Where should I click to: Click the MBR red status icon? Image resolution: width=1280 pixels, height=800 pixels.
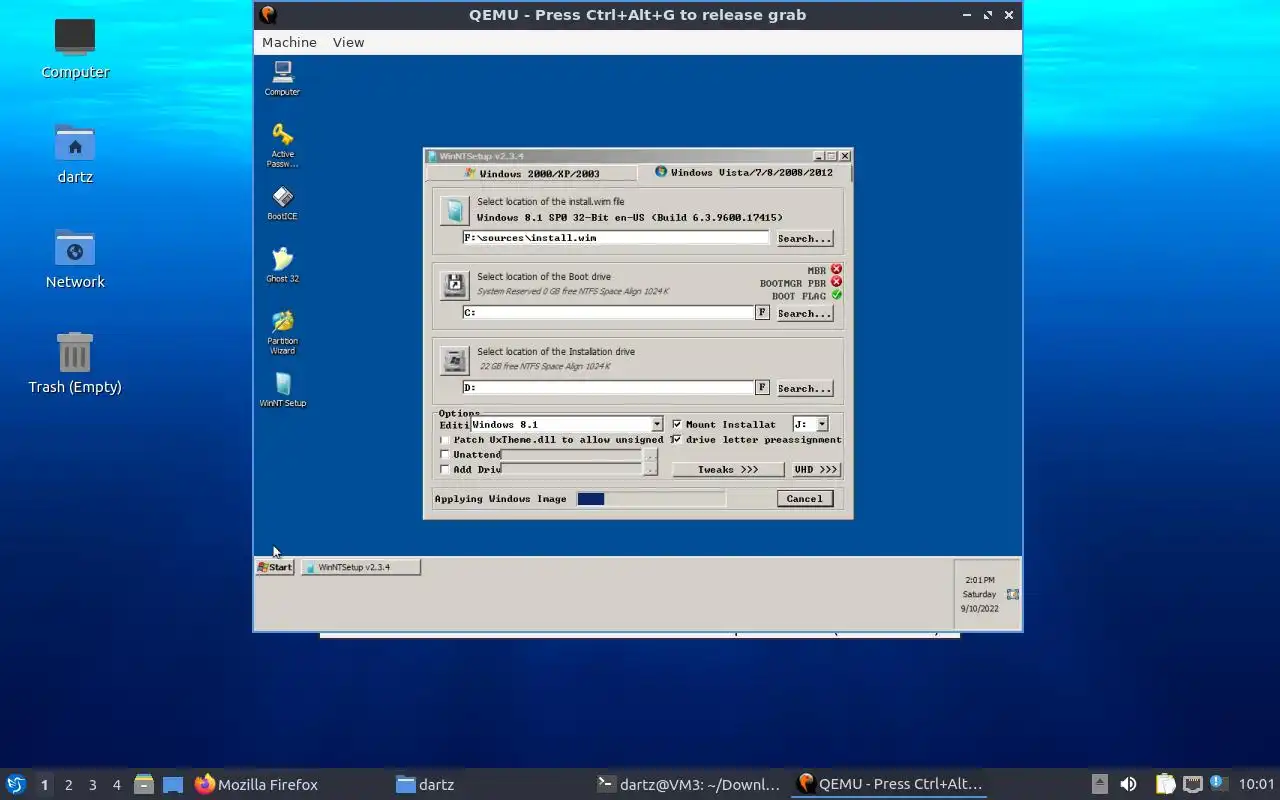[836, 269]
